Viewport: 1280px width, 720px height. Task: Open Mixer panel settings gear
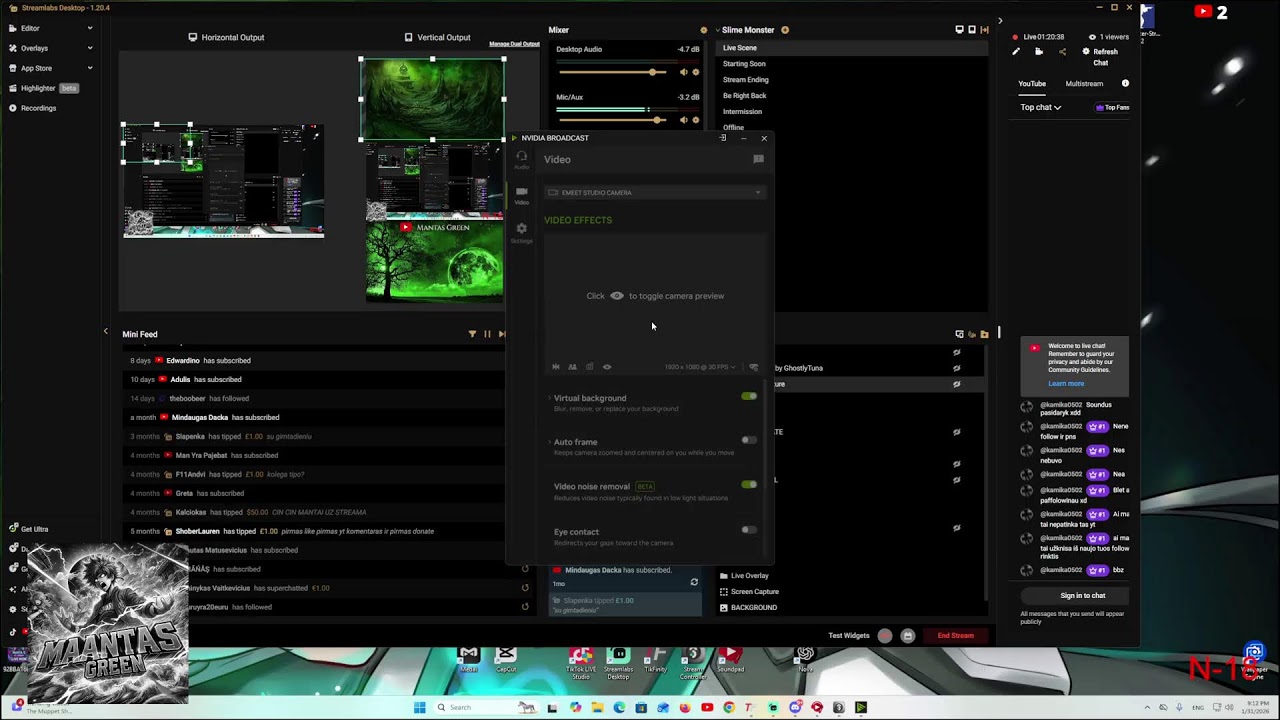(x=703, y=30)
